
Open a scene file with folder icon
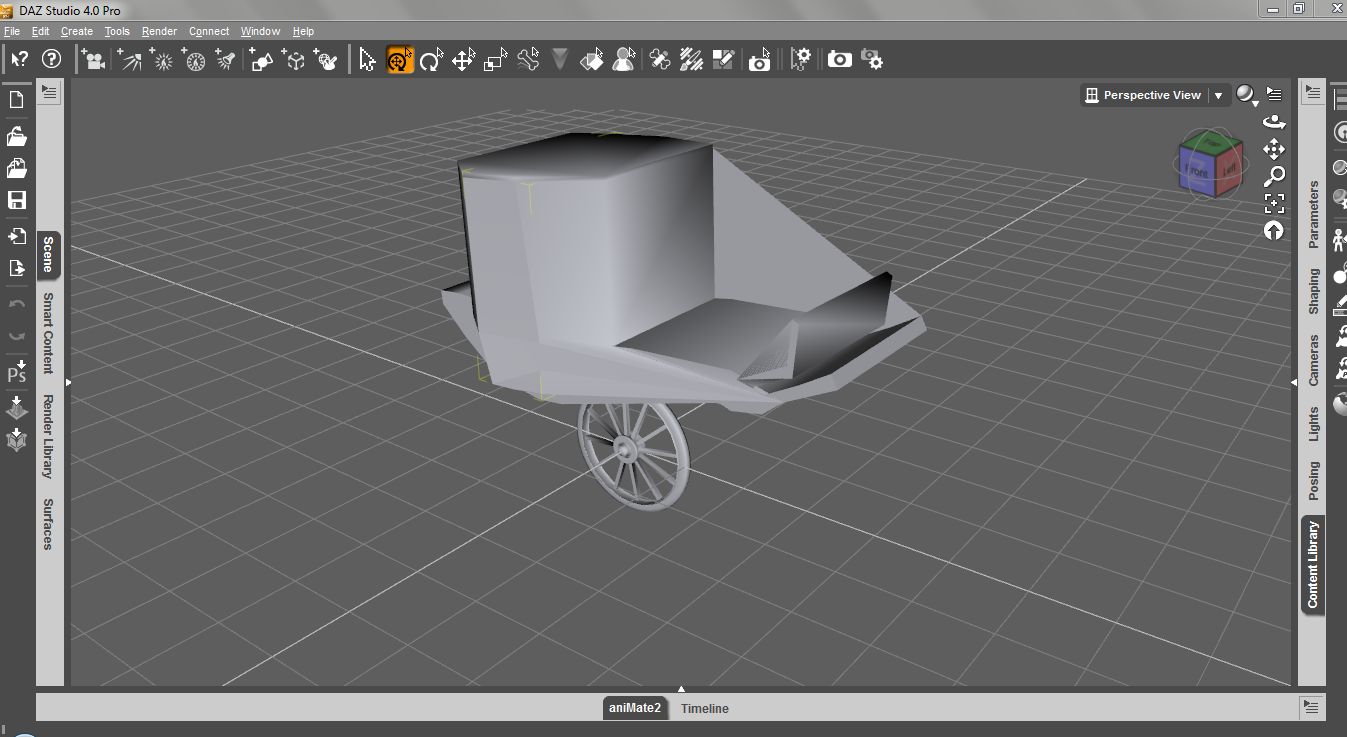16,135
